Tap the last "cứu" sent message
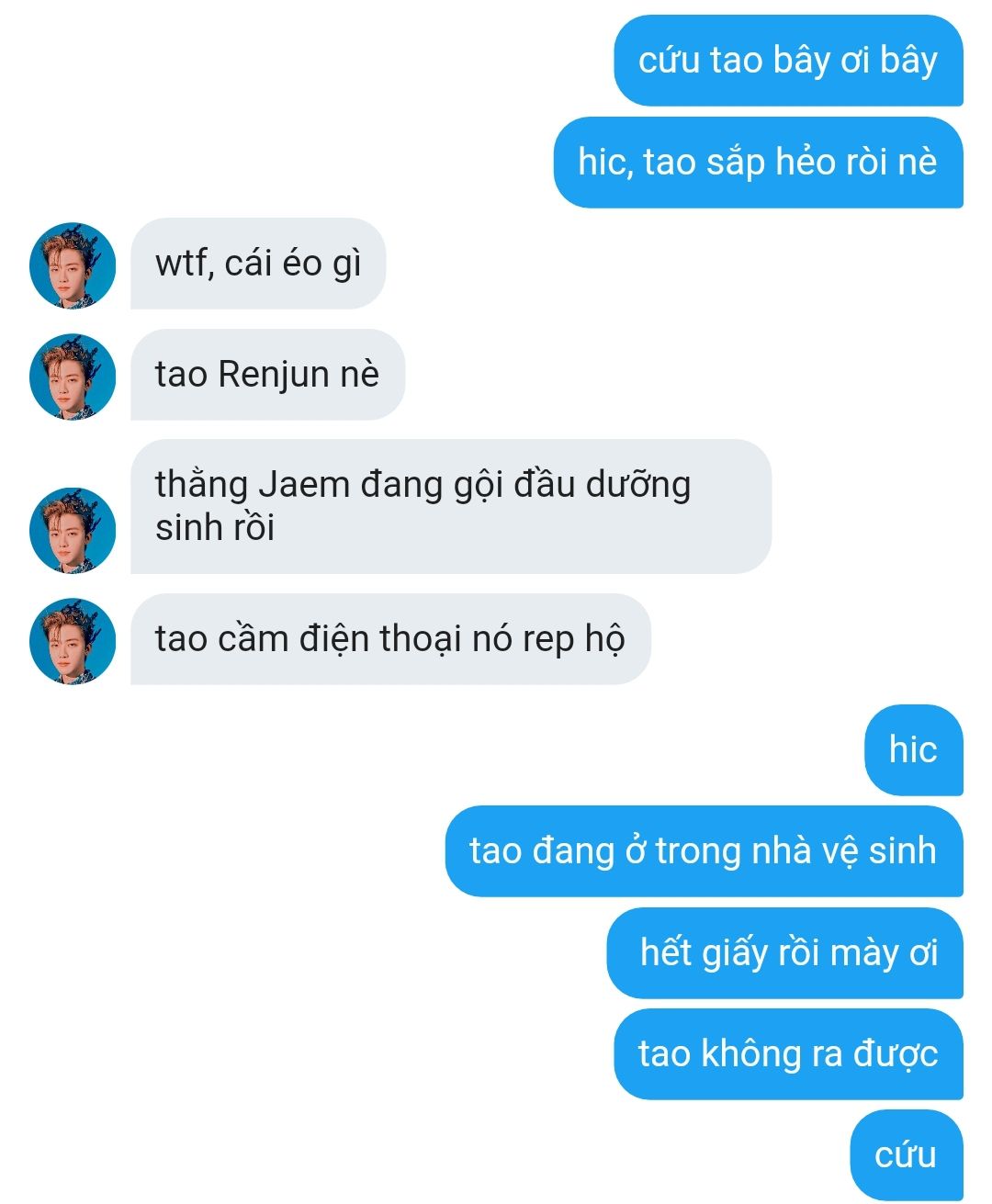 pyautogui.click(x=906, y=1155)
